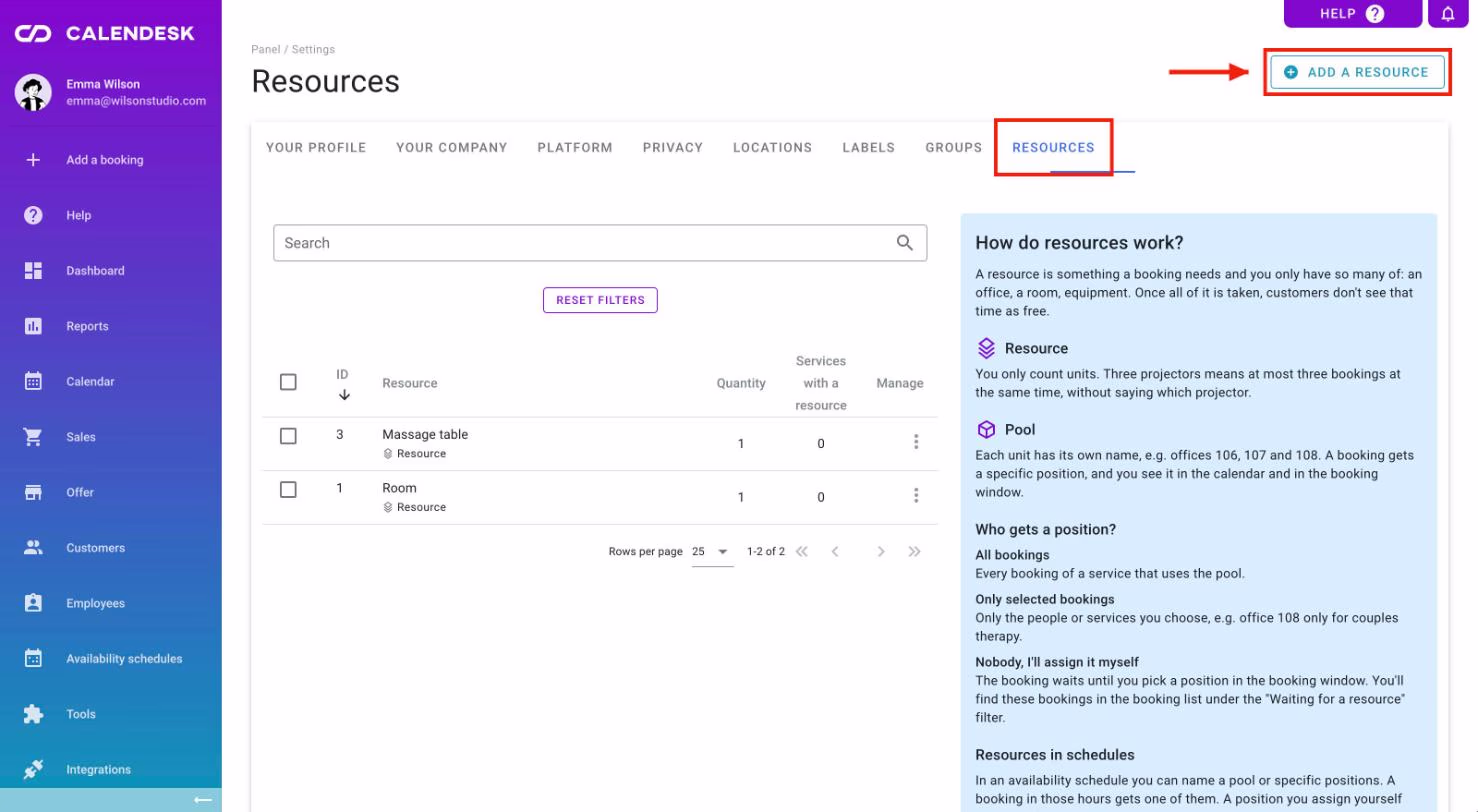Click the Help button at top
The image size is (1478, 812).
point(1352,14)
